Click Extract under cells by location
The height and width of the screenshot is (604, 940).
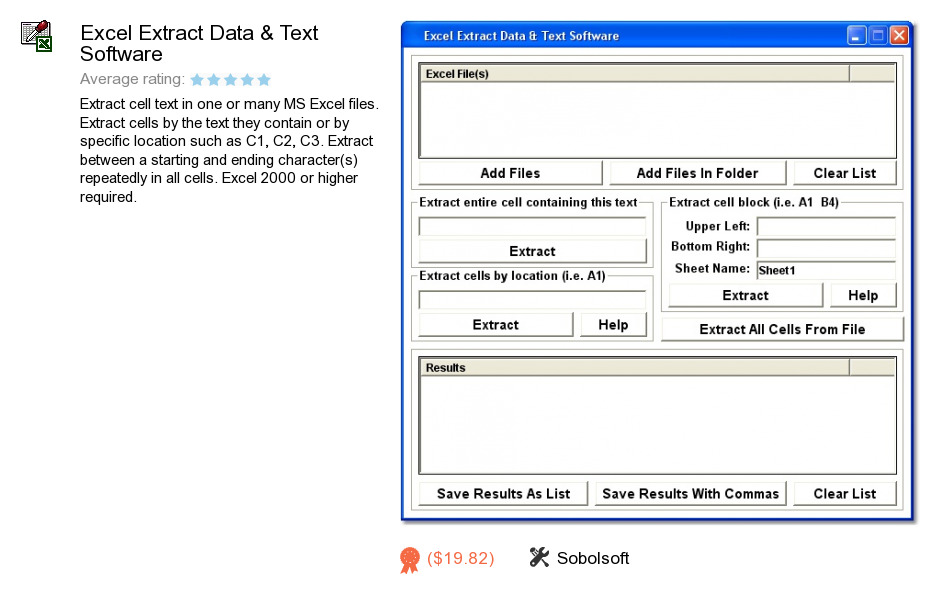coord(496,325)
